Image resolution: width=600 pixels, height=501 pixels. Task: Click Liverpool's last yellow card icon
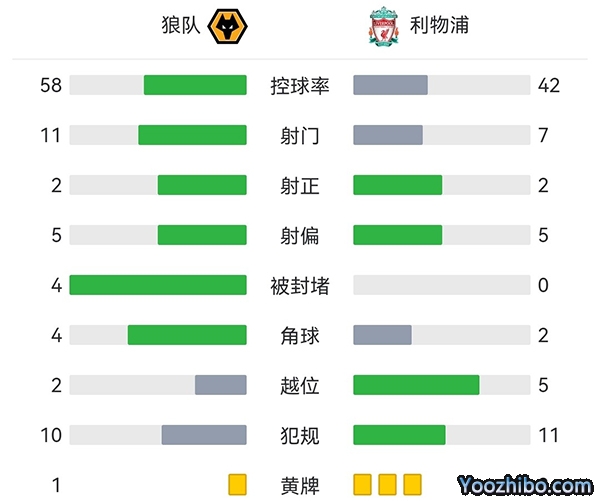click(413, 485)
